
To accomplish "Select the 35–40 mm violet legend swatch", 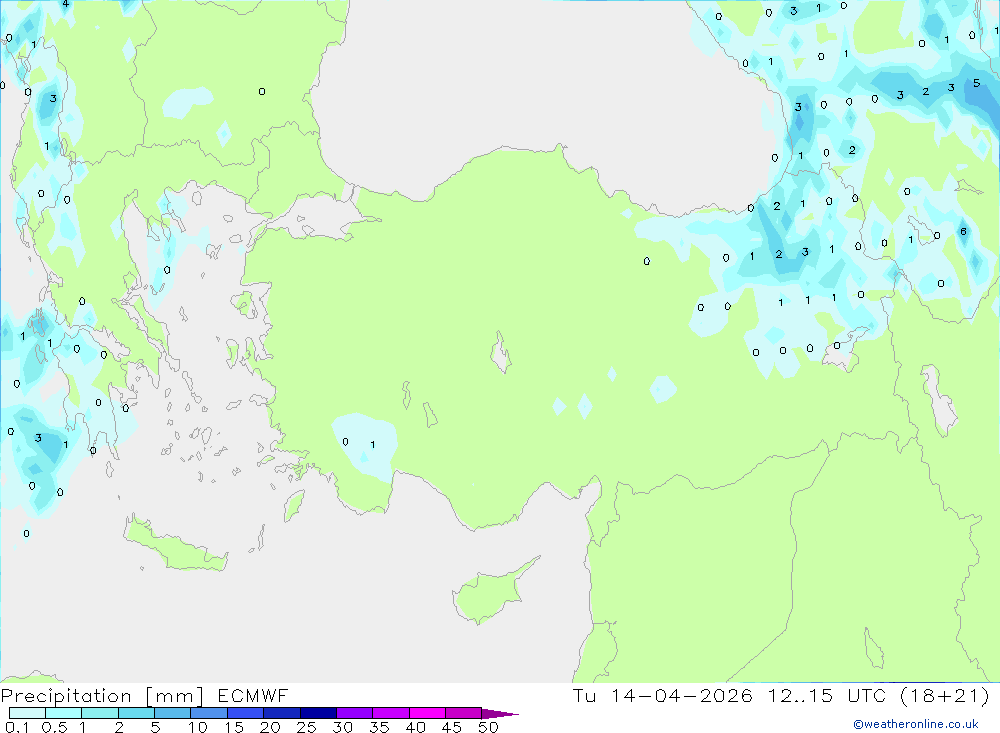I will (391, 713).
